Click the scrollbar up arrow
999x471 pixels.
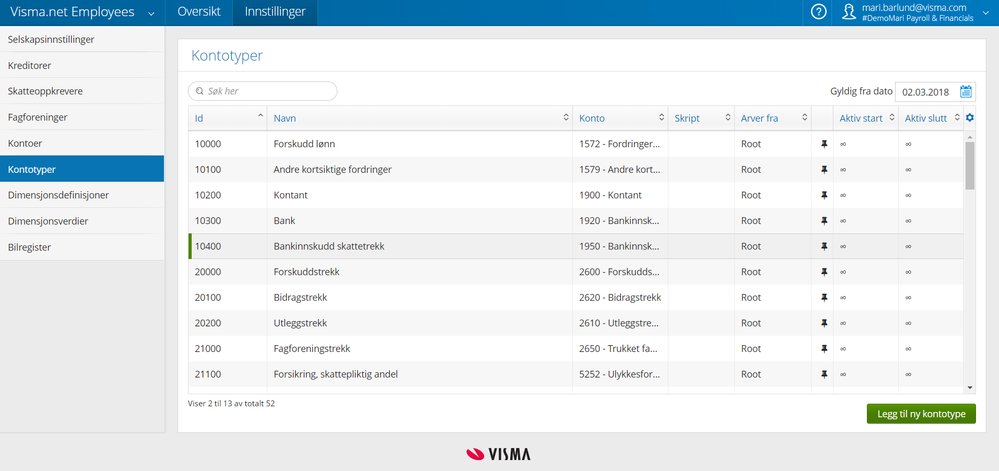click(x=970, y=136)
